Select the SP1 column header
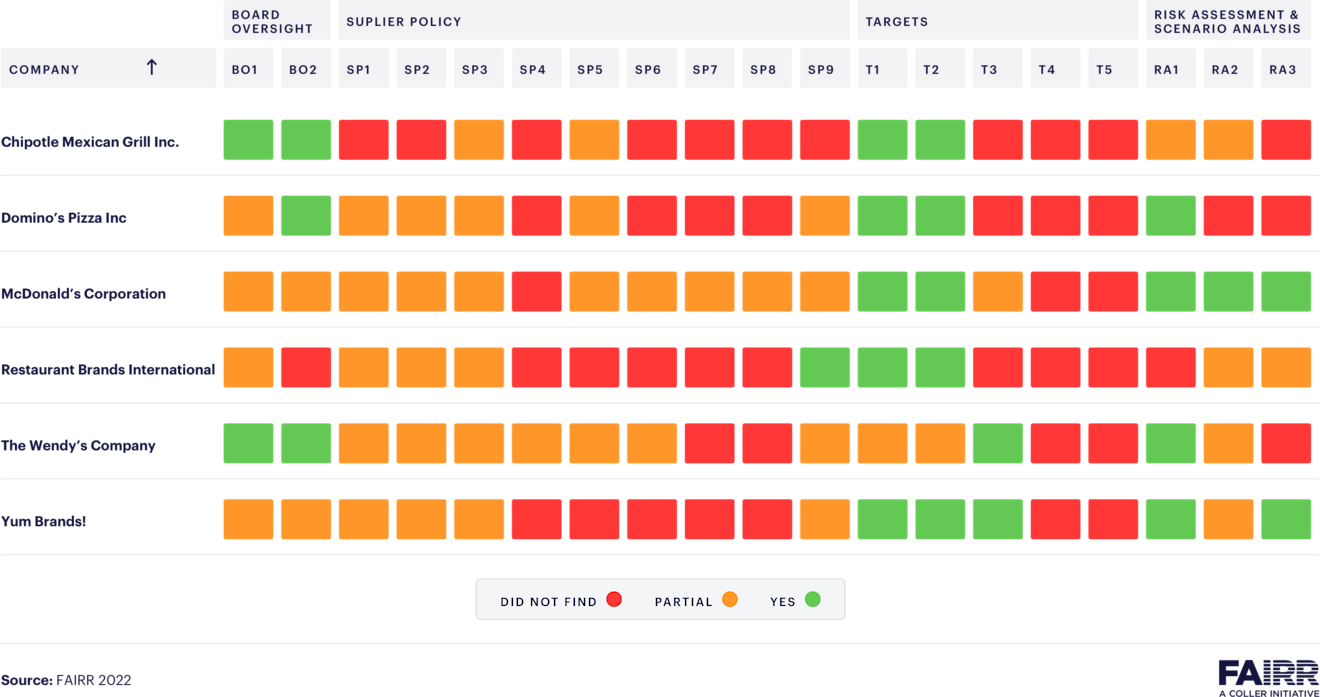This screenshot has width=1320, height=697. click(363, 69)
